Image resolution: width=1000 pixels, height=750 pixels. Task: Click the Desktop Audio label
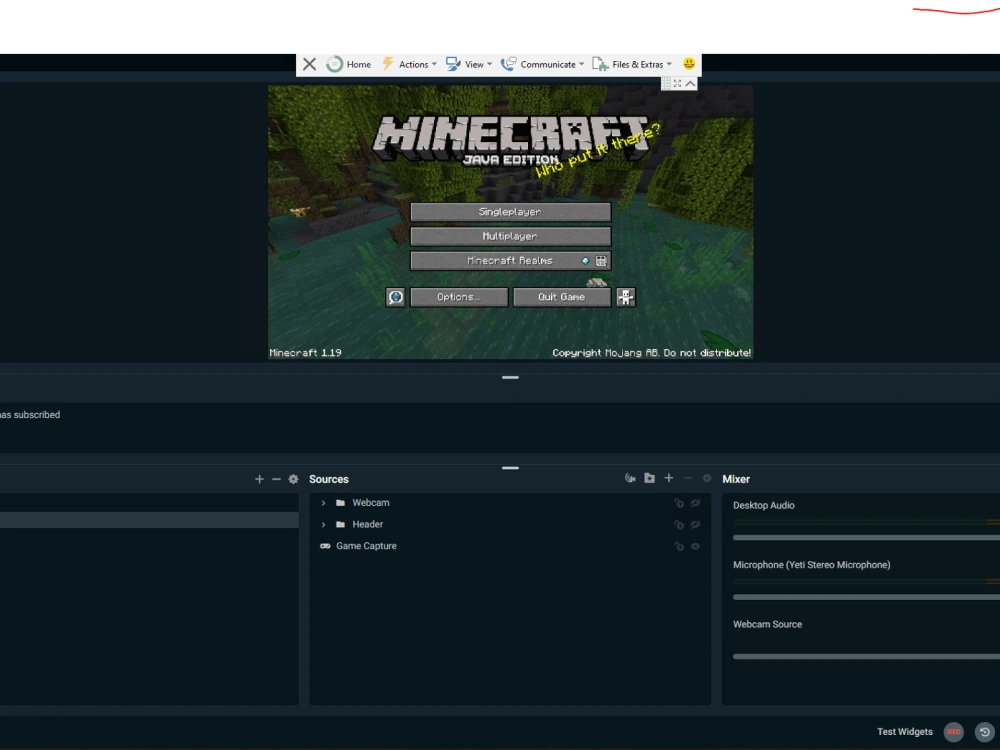coord(763,505)
